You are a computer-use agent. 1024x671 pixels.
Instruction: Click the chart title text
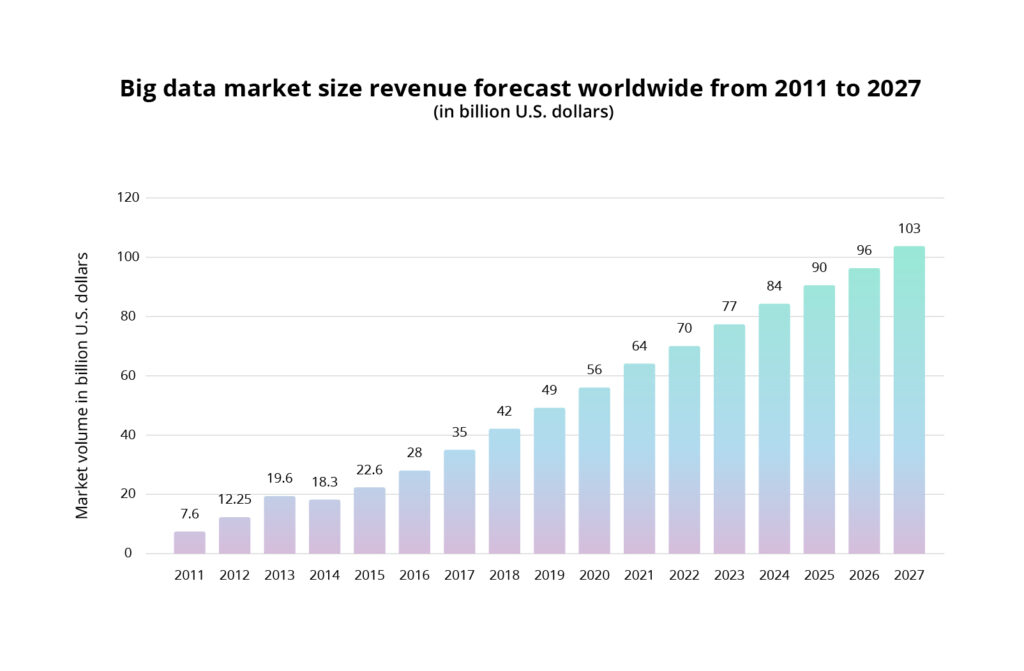click(521, 88)
